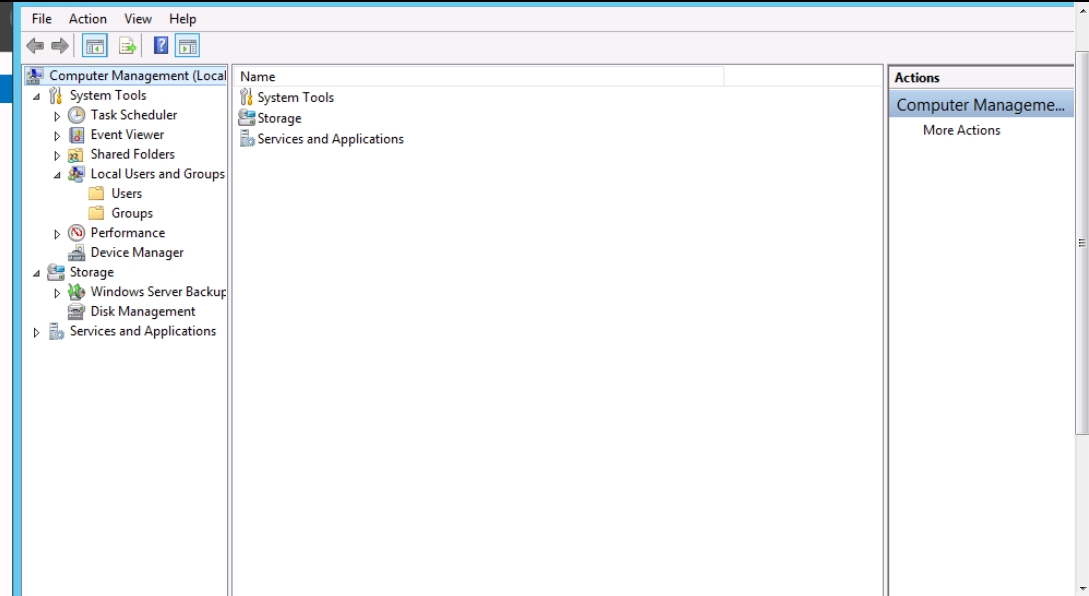
Task: Expand Services and Applications tree node
Action: point(36,333)
